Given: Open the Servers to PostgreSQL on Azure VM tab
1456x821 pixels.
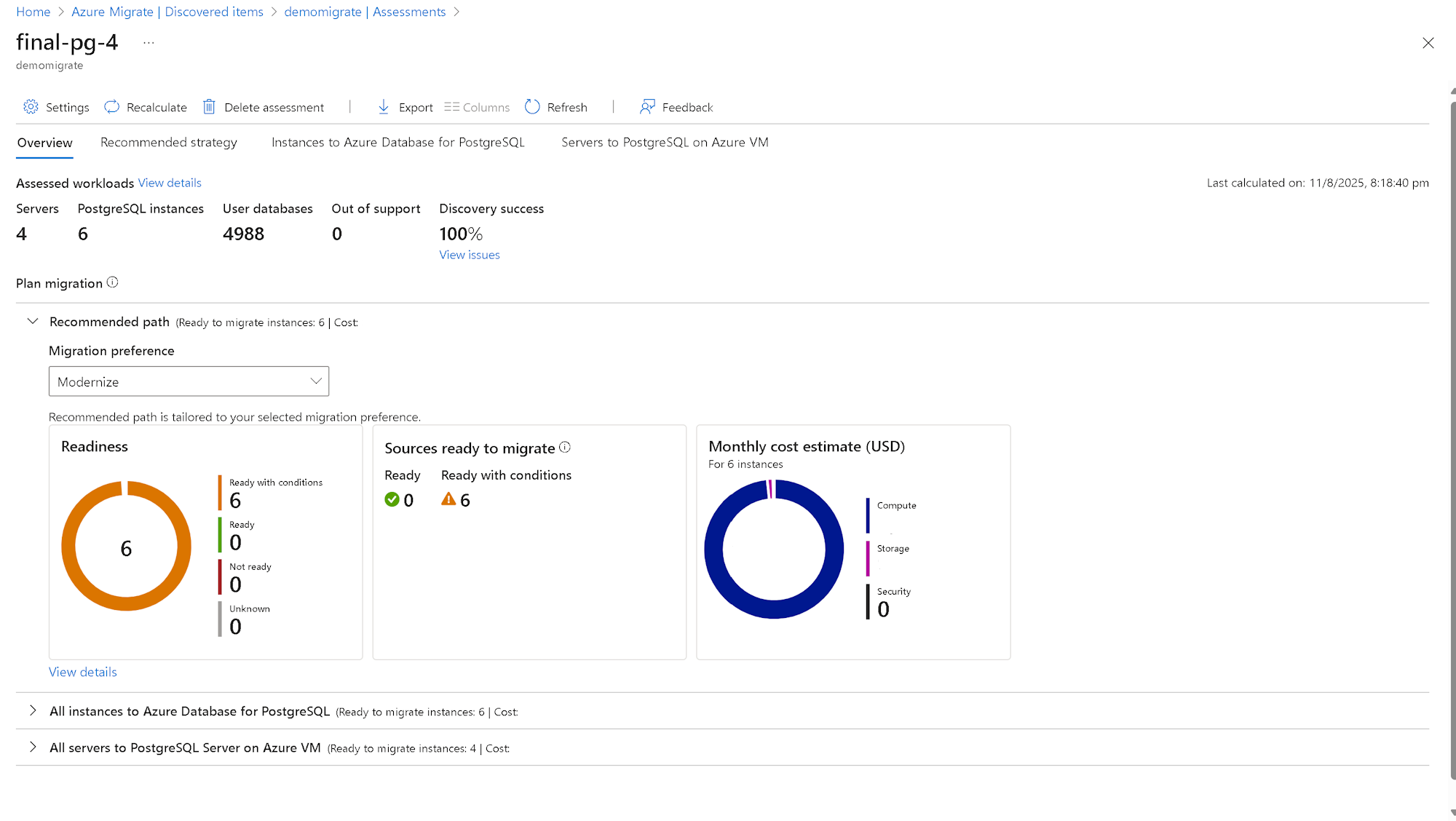Looking at the screenshot, I should [665, 143].
